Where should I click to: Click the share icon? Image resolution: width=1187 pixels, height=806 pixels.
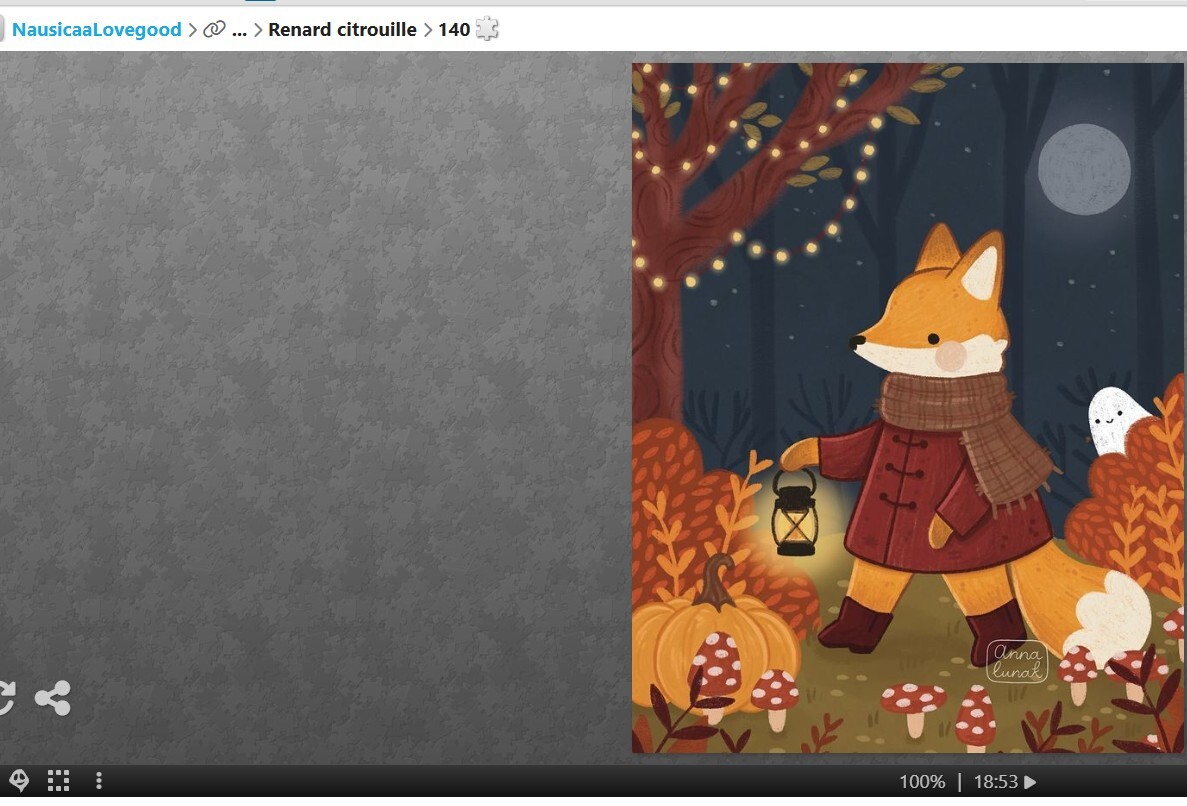click(53, 698)
